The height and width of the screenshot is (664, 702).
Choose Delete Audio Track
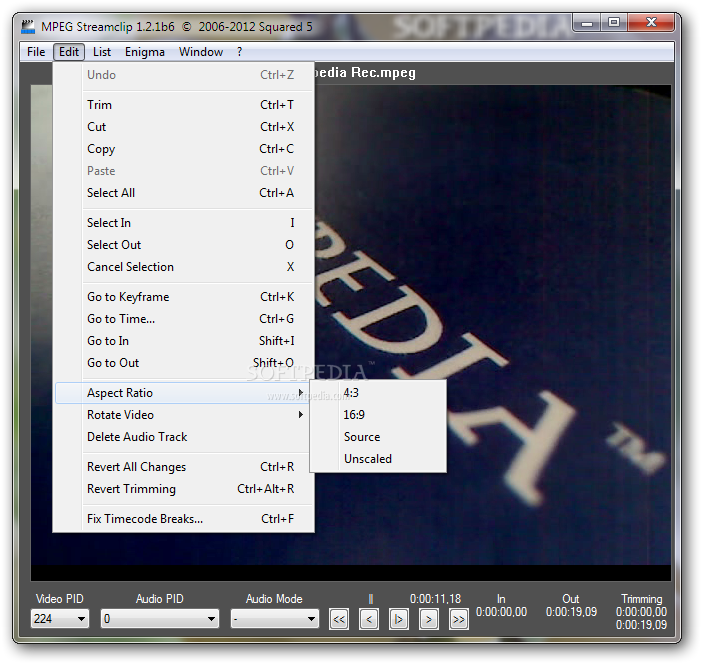click(183, 437)
